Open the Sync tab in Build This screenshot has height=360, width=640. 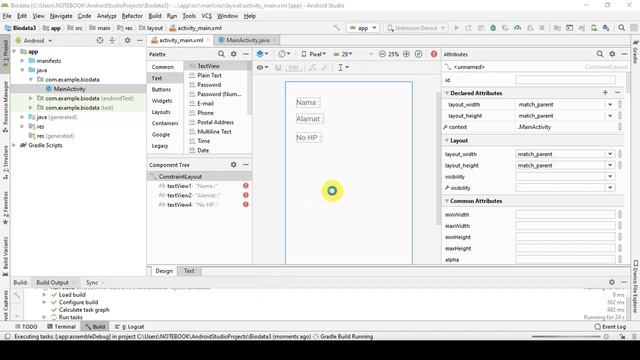pos(92,282)
